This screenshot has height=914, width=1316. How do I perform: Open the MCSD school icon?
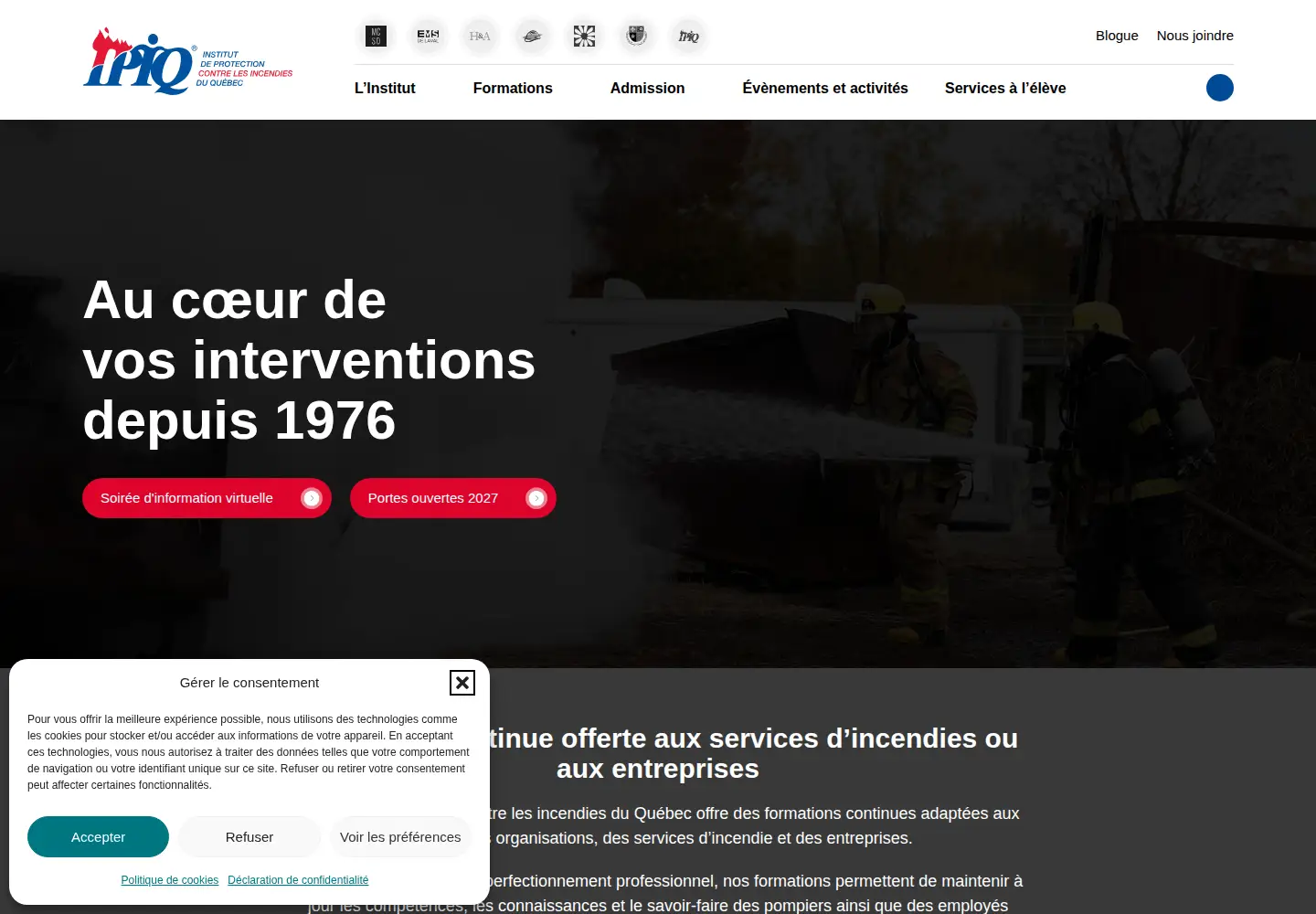pyautogui.click(x=376, y=37)
